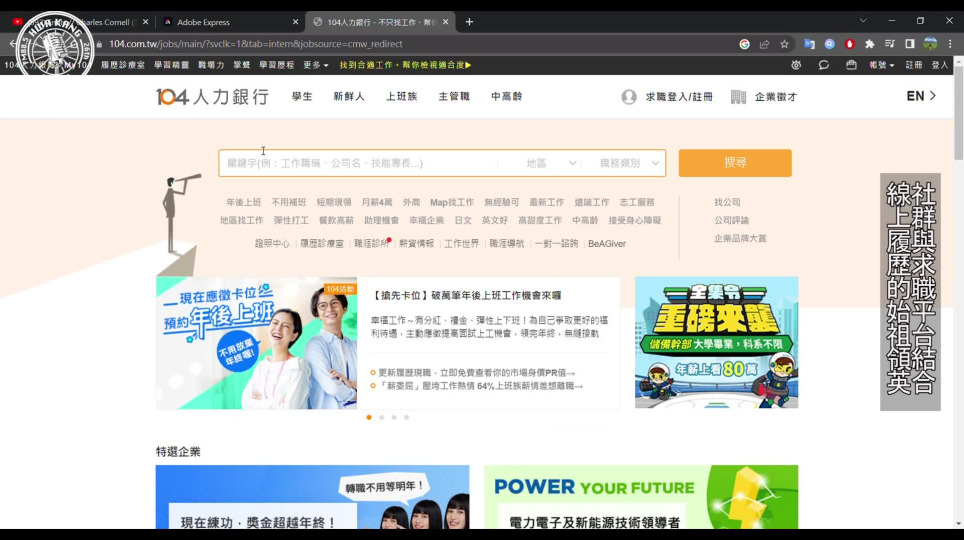Switch language with the EN arrow
The width and height of the screenshot is (964, 540).
tap(921, 96)
